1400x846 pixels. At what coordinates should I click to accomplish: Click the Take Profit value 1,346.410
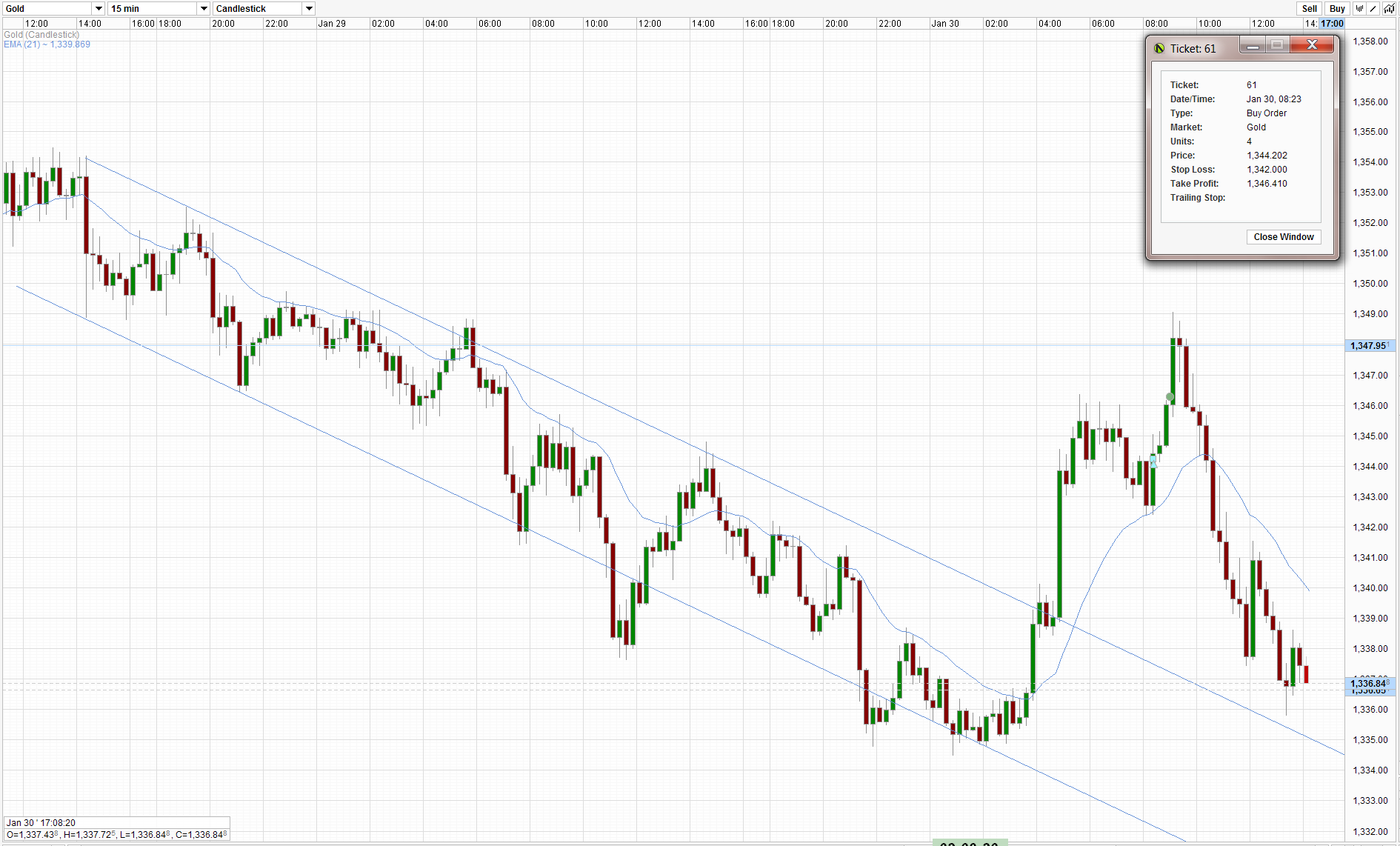coord(1267,184)
